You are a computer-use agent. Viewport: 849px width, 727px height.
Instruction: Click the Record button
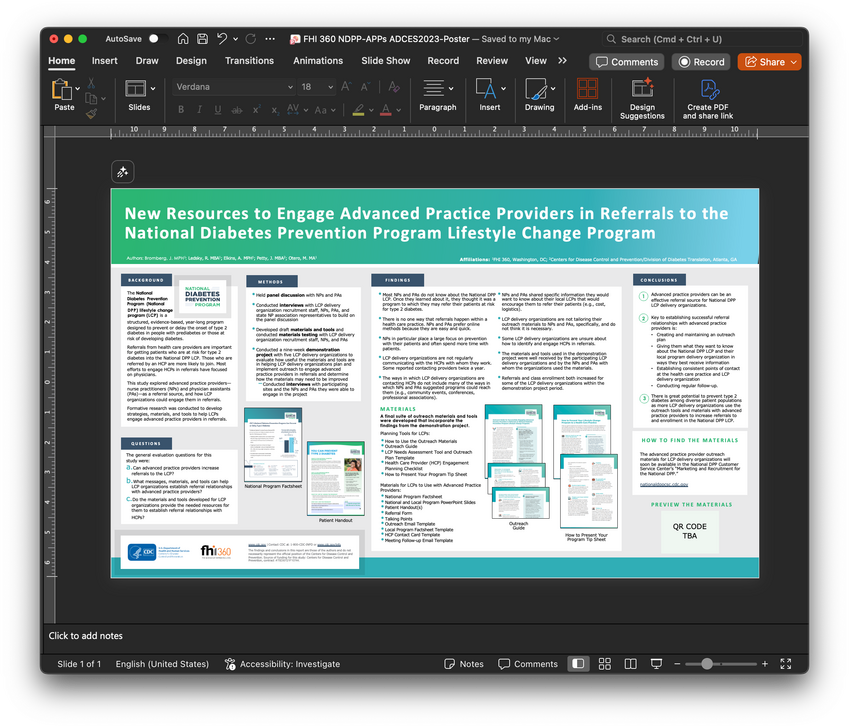700,62
